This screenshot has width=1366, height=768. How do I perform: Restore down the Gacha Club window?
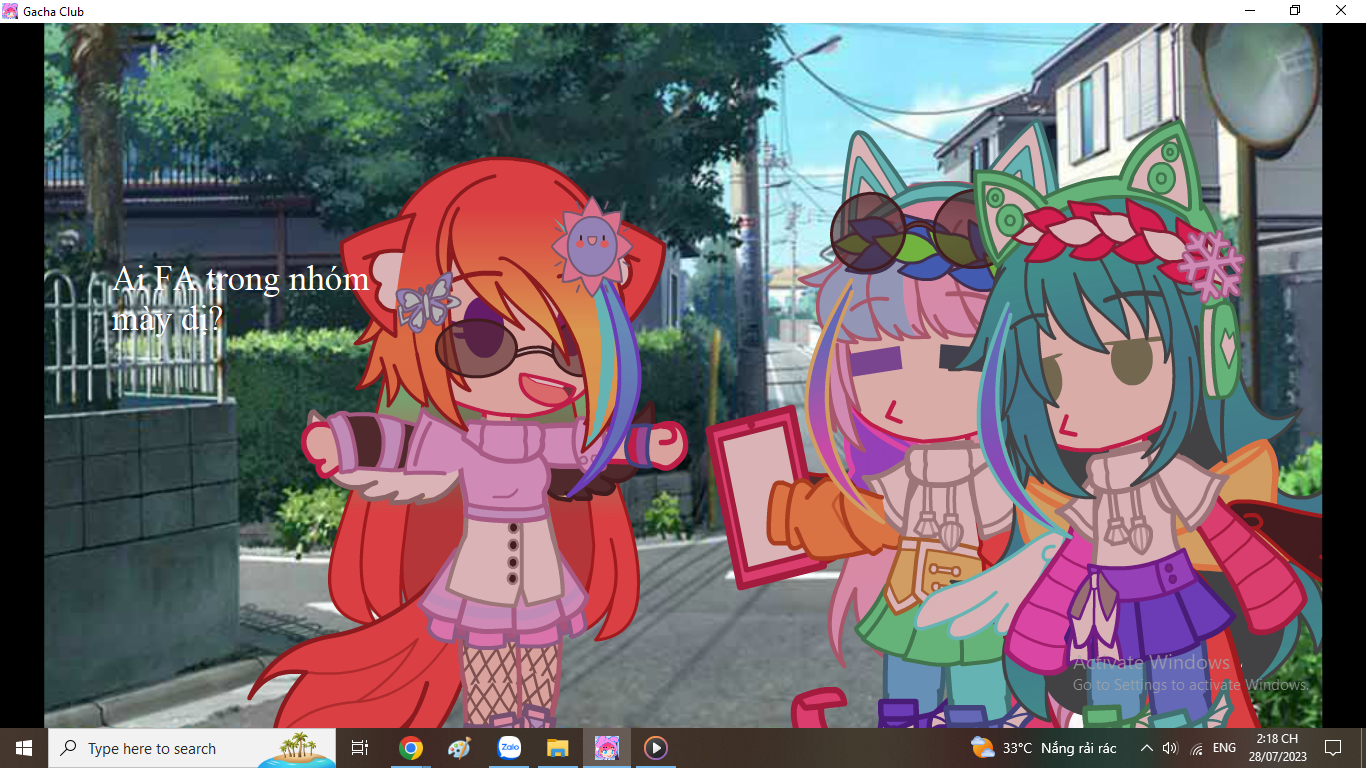click(x=1295, y=11)
